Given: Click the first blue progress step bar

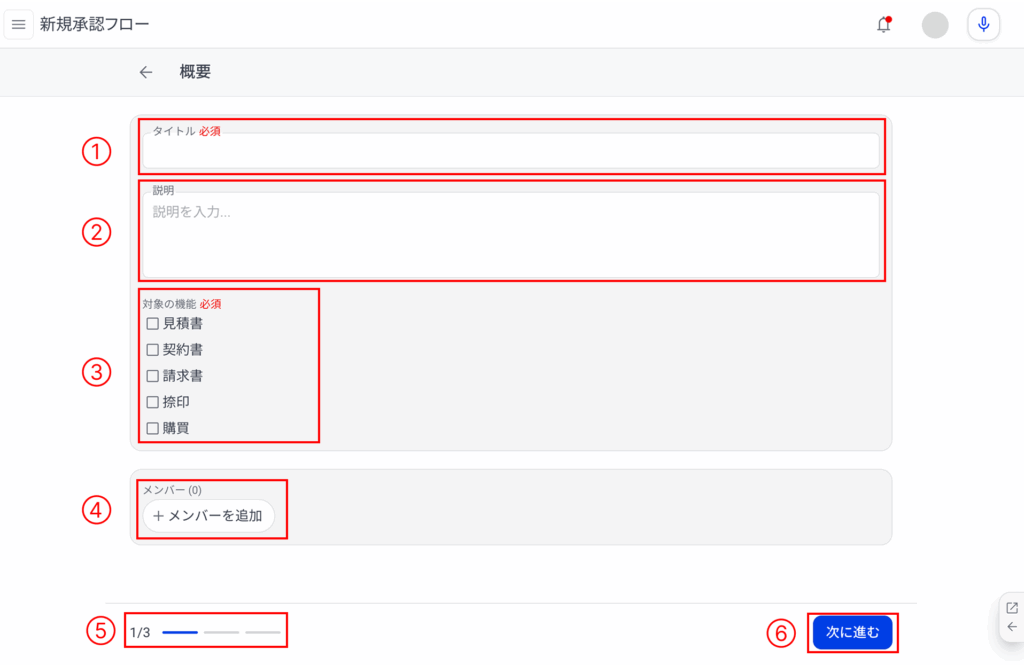Looking at the screenshot, I should [180, 632].
